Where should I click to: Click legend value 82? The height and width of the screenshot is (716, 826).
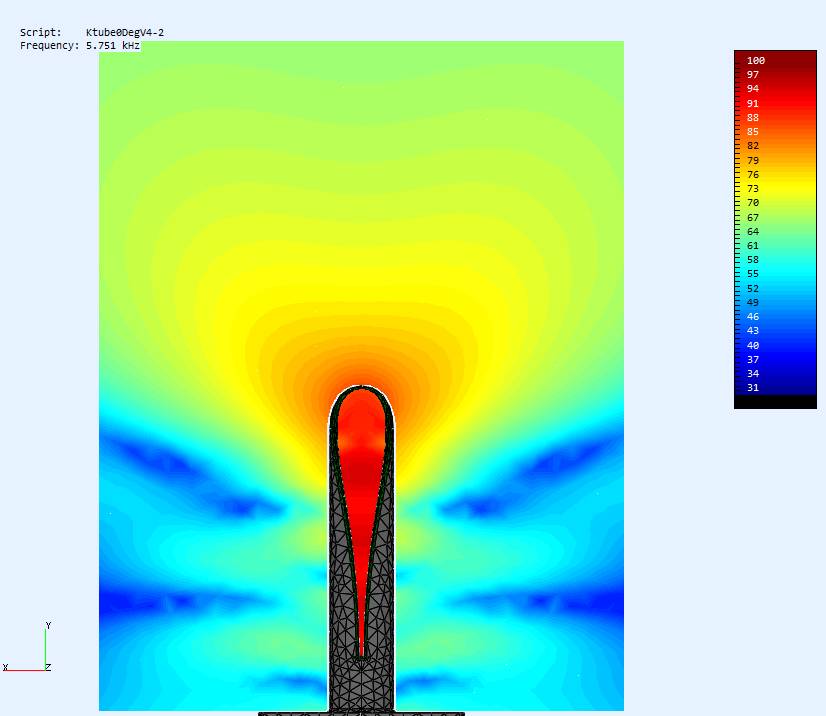point(753,146)
